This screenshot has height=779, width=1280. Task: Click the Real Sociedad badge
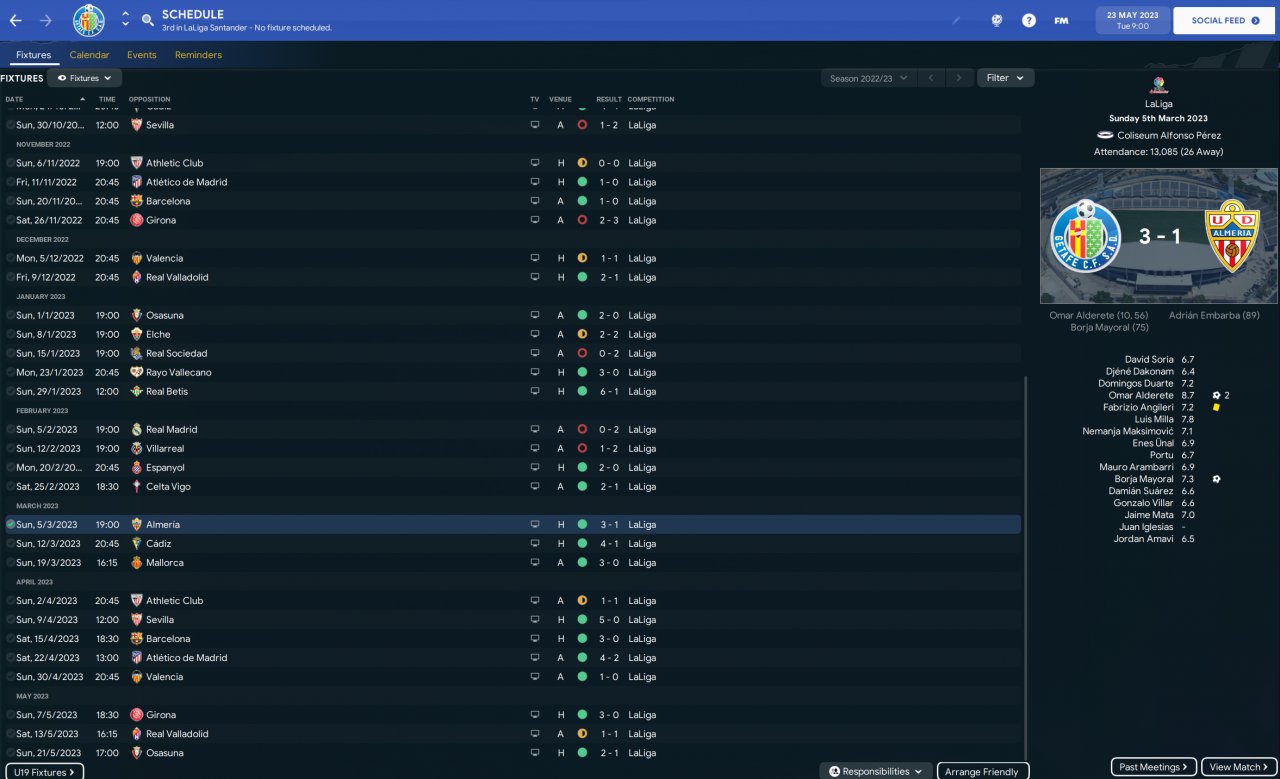137,353
